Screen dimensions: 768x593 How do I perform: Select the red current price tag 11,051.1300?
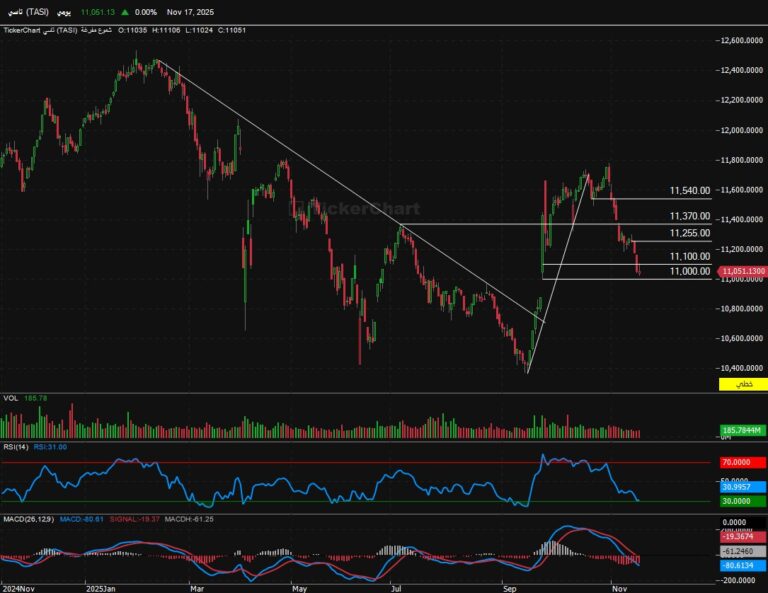pyautogui.click(x=743, y=271)
